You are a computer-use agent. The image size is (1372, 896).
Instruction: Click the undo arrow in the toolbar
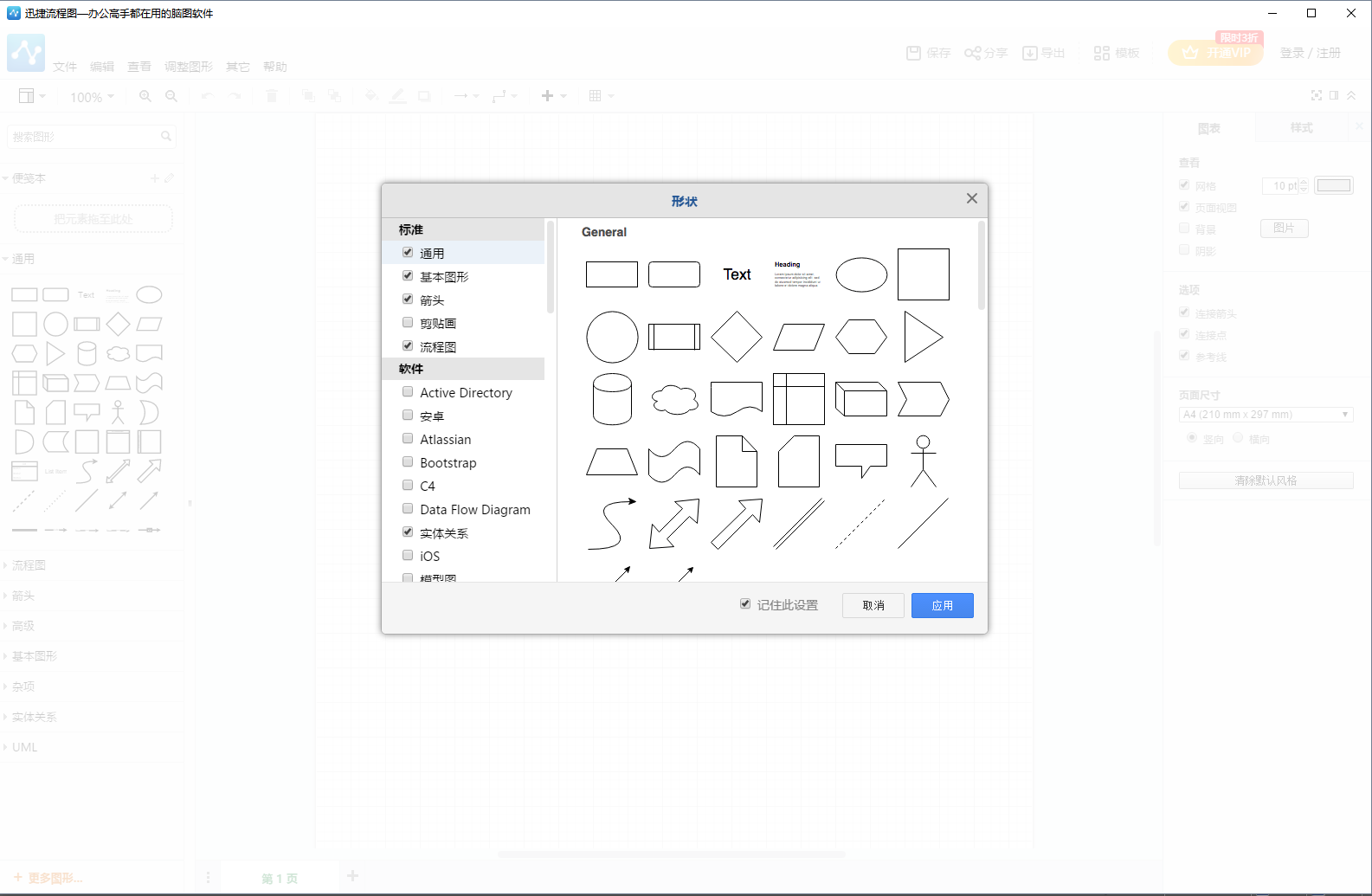click(x=207, y=96)
